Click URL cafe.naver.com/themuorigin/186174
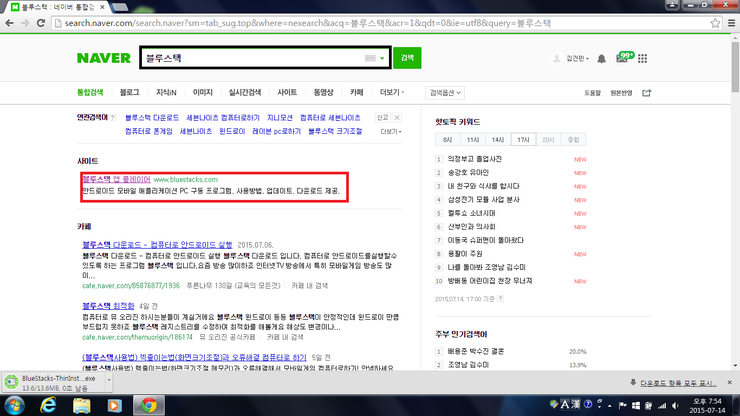The width and height of the screenshot is (740, 416). (137, 337)
